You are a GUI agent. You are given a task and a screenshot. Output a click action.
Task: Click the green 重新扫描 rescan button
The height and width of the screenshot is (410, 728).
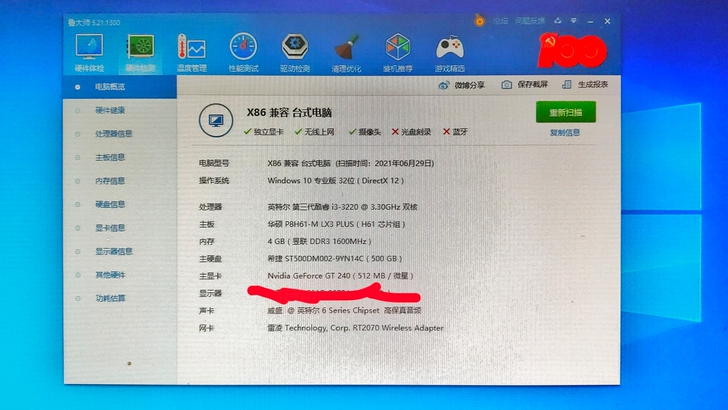[x=566, y=112]
